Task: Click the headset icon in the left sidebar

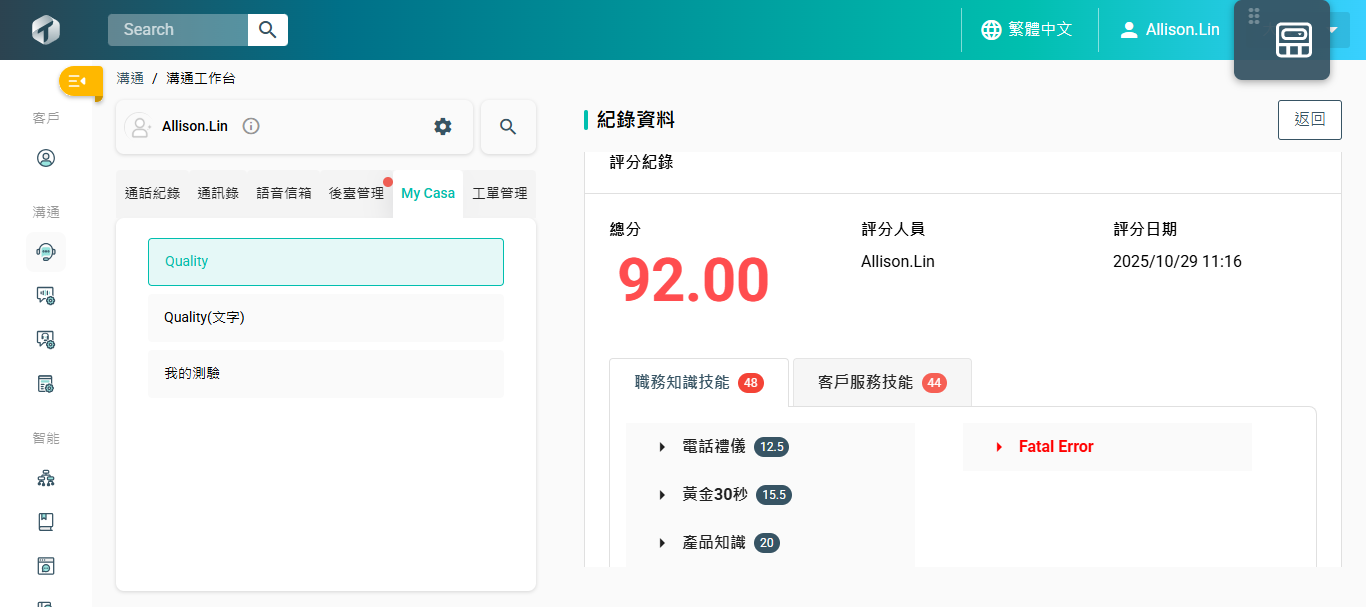Action: click(x=45, y=252)
